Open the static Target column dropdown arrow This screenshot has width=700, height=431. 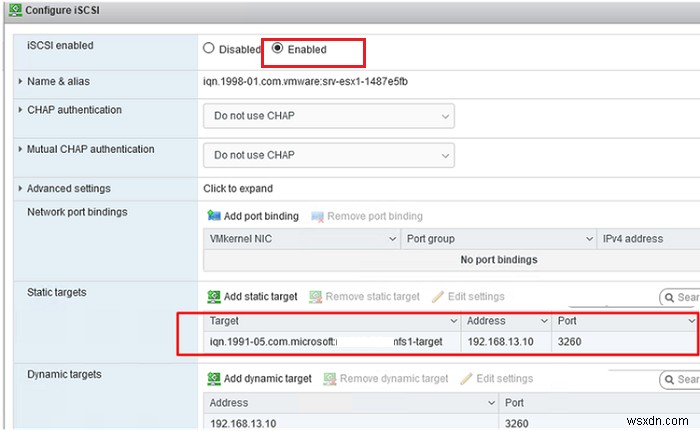tap(454, 321)
